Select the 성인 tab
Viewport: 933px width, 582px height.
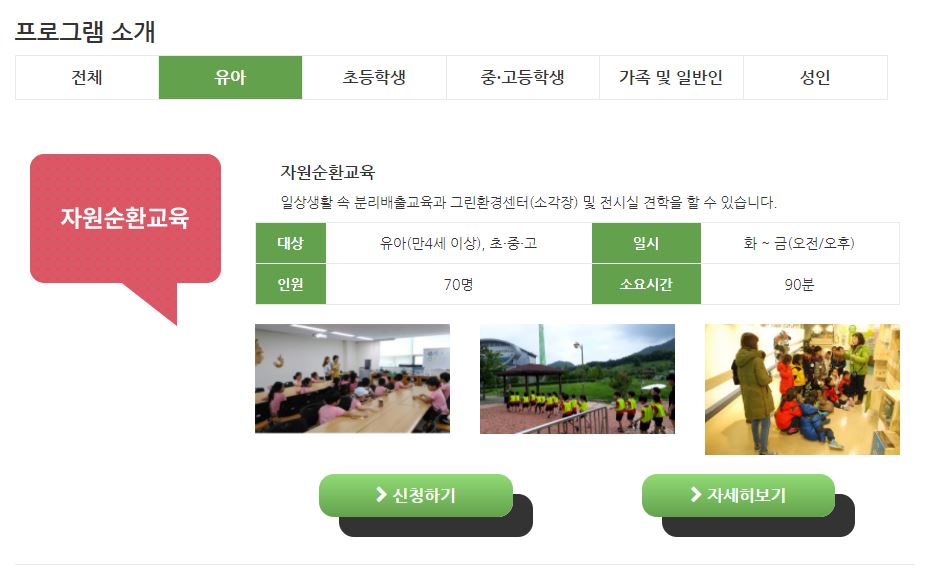[815, 77]
